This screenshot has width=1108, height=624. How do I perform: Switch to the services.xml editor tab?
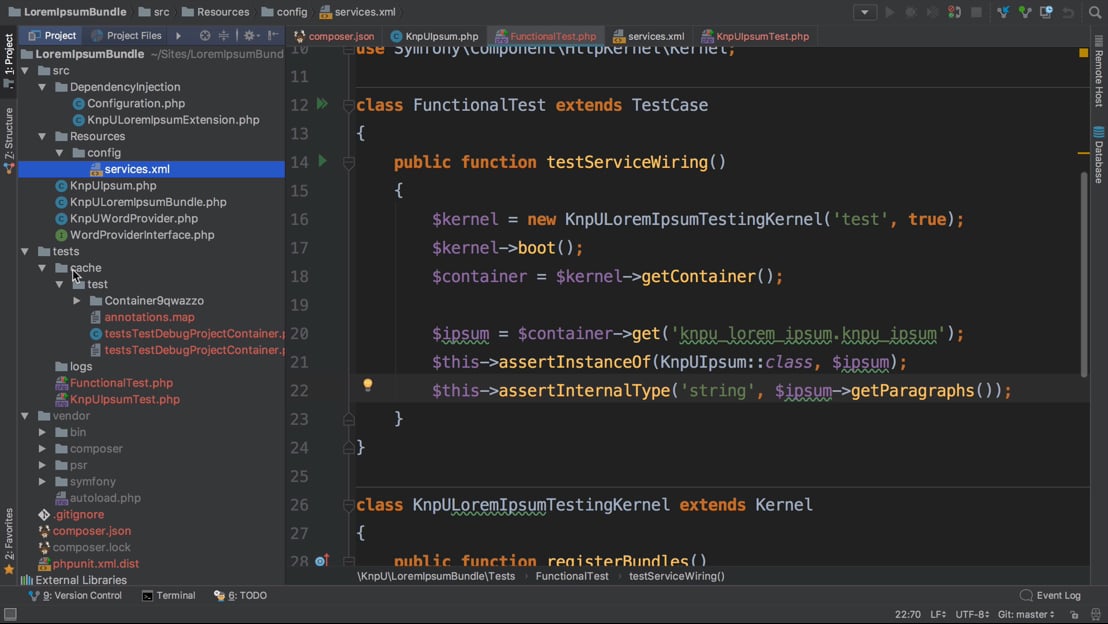(649, 36)
